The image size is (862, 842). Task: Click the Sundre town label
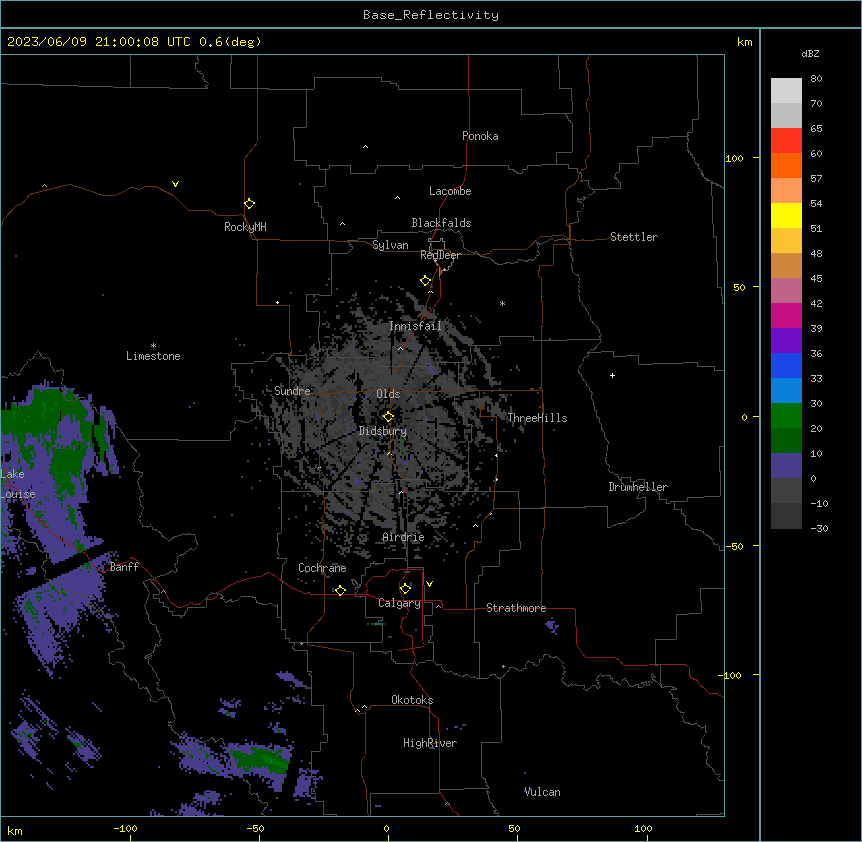[292, 391]
